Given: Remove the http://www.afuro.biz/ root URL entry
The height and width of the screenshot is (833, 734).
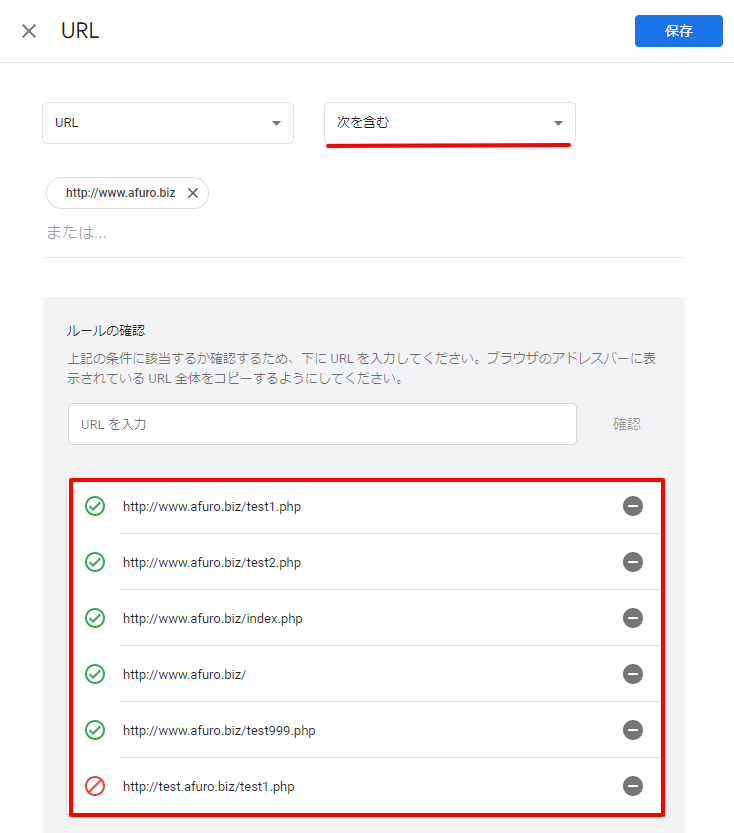Looking at the screenshot, I should click(633, 674).
